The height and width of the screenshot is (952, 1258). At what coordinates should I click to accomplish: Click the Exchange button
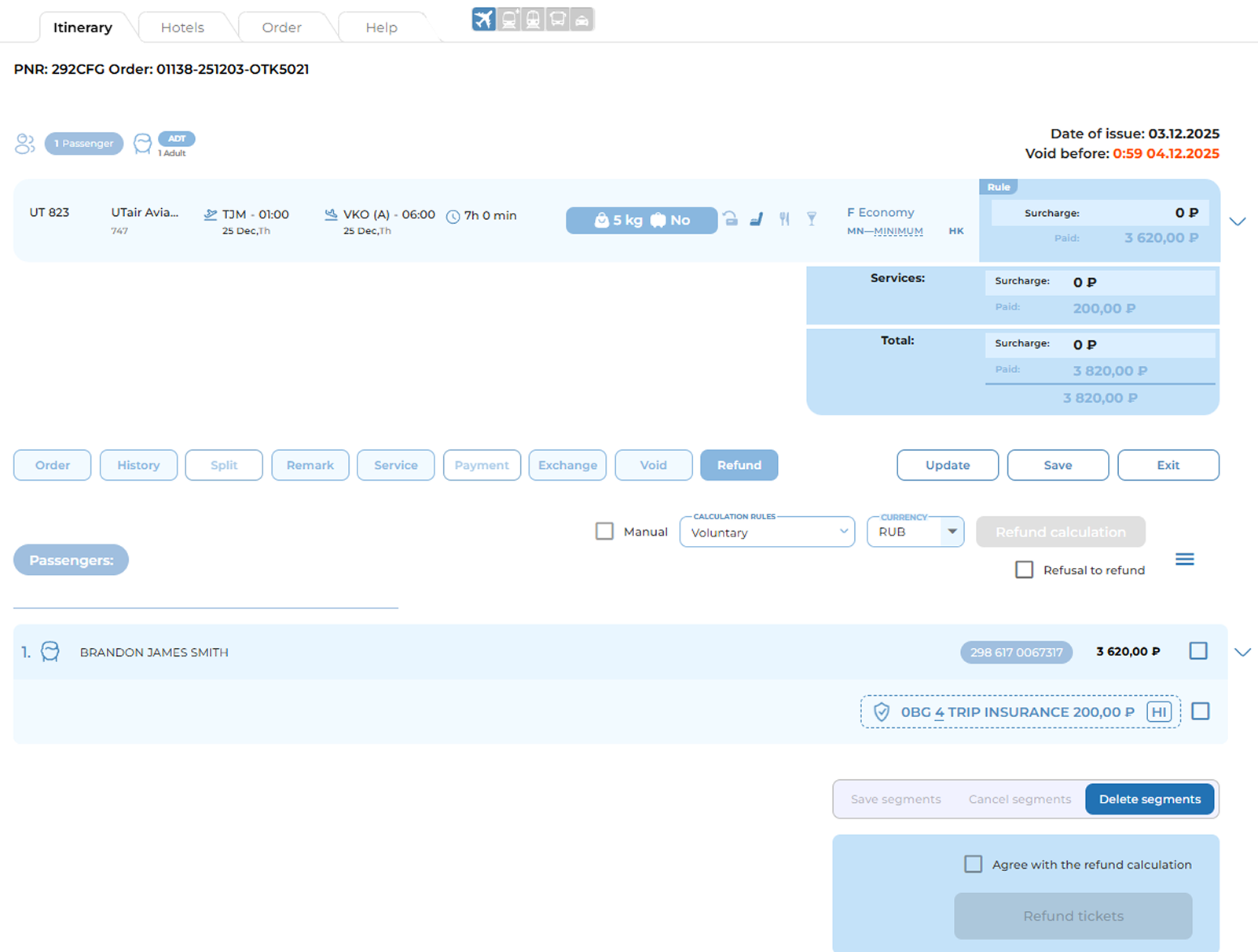pyautogui.click(x=567, y=465)
